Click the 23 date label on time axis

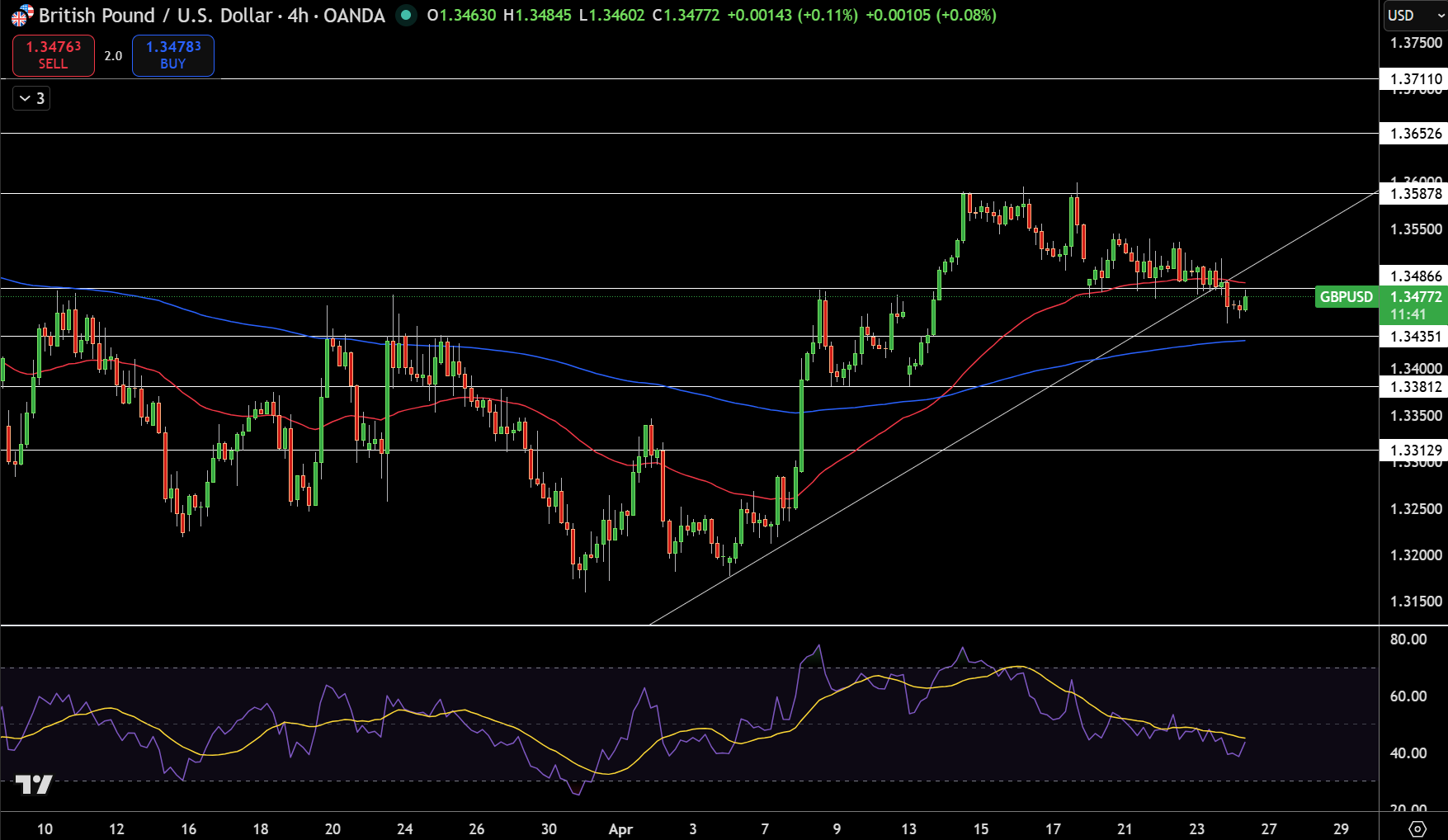(1196, 829)
